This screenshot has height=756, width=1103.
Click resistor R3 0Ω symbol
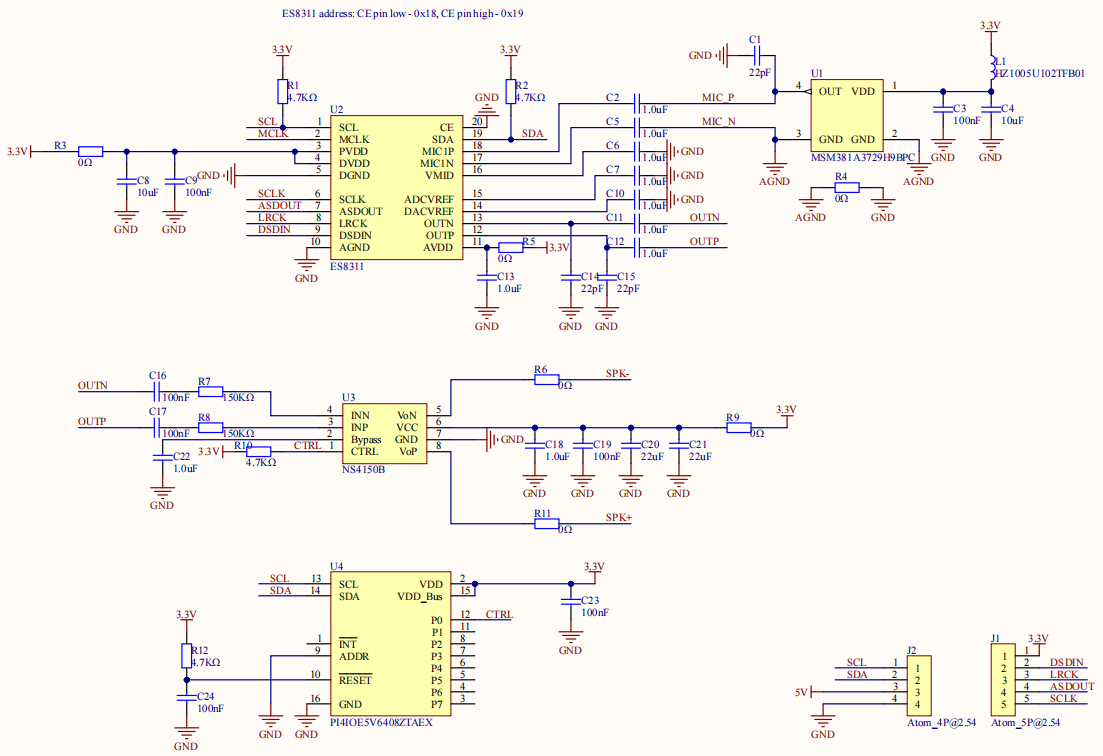click(x=90, y=152)
